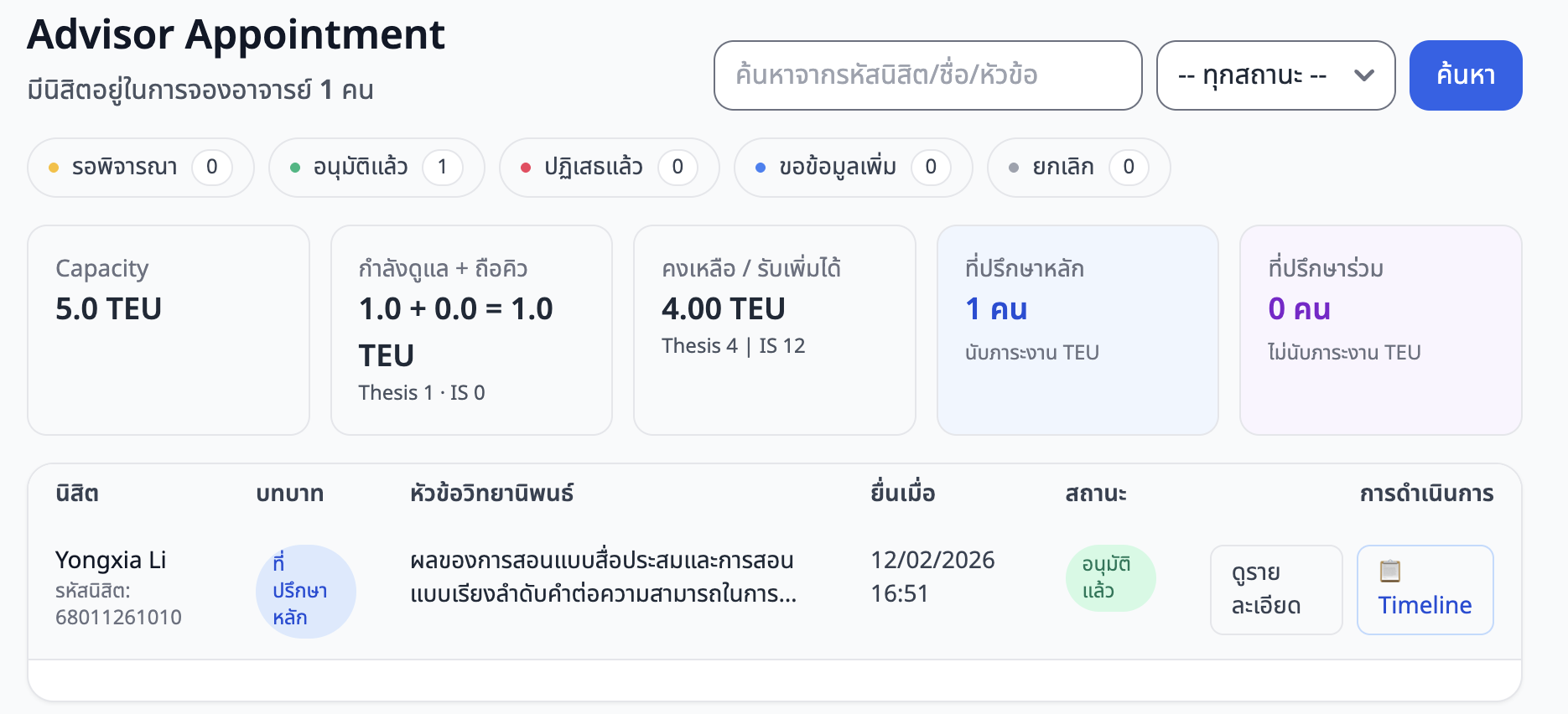Select the ที่ปรึกษาร่วม summary card
This screenshot has width=1568, height=714.
tap(1380, 329)
